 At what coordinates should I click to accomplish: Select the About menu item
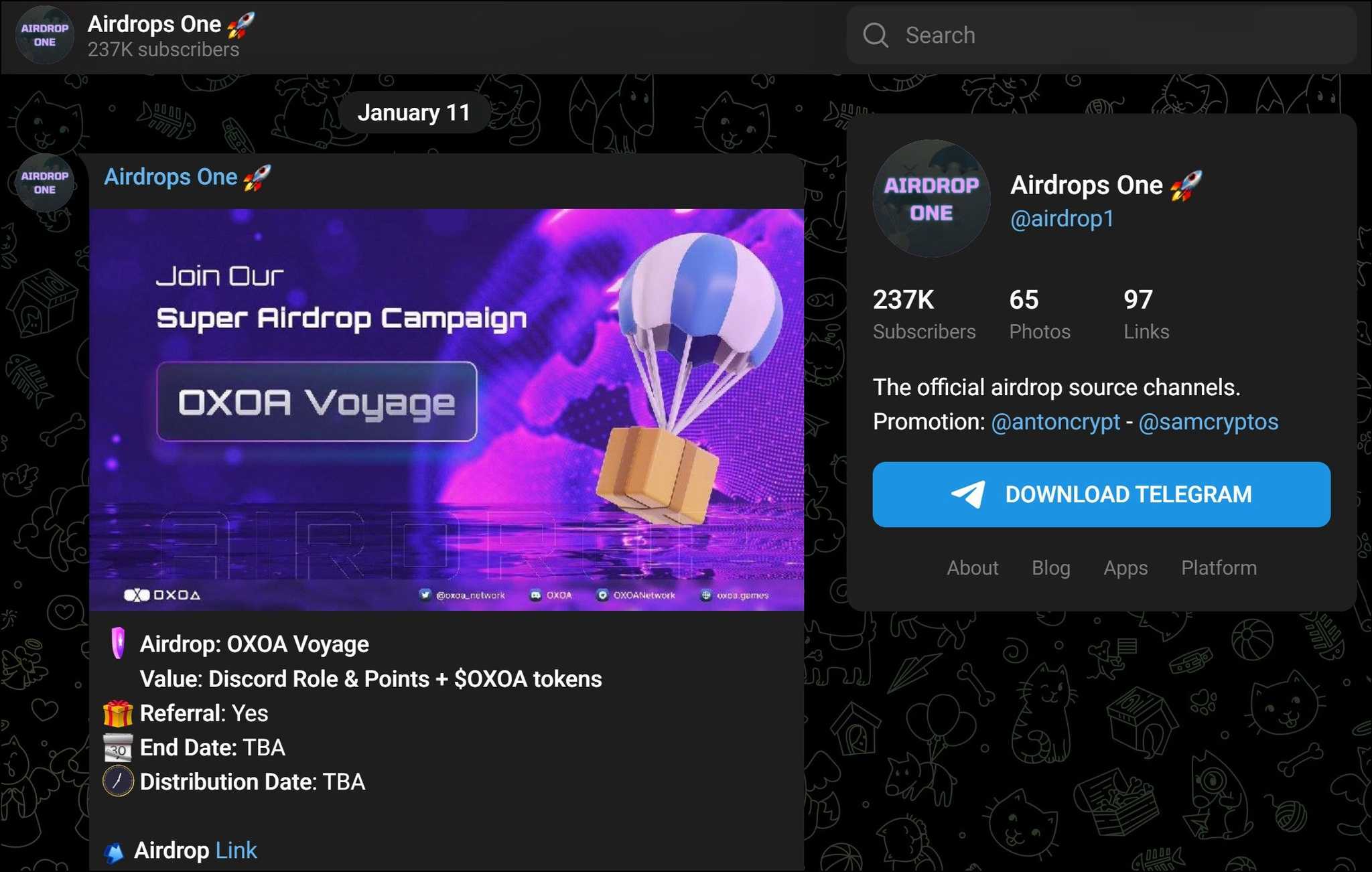point(972,567)
